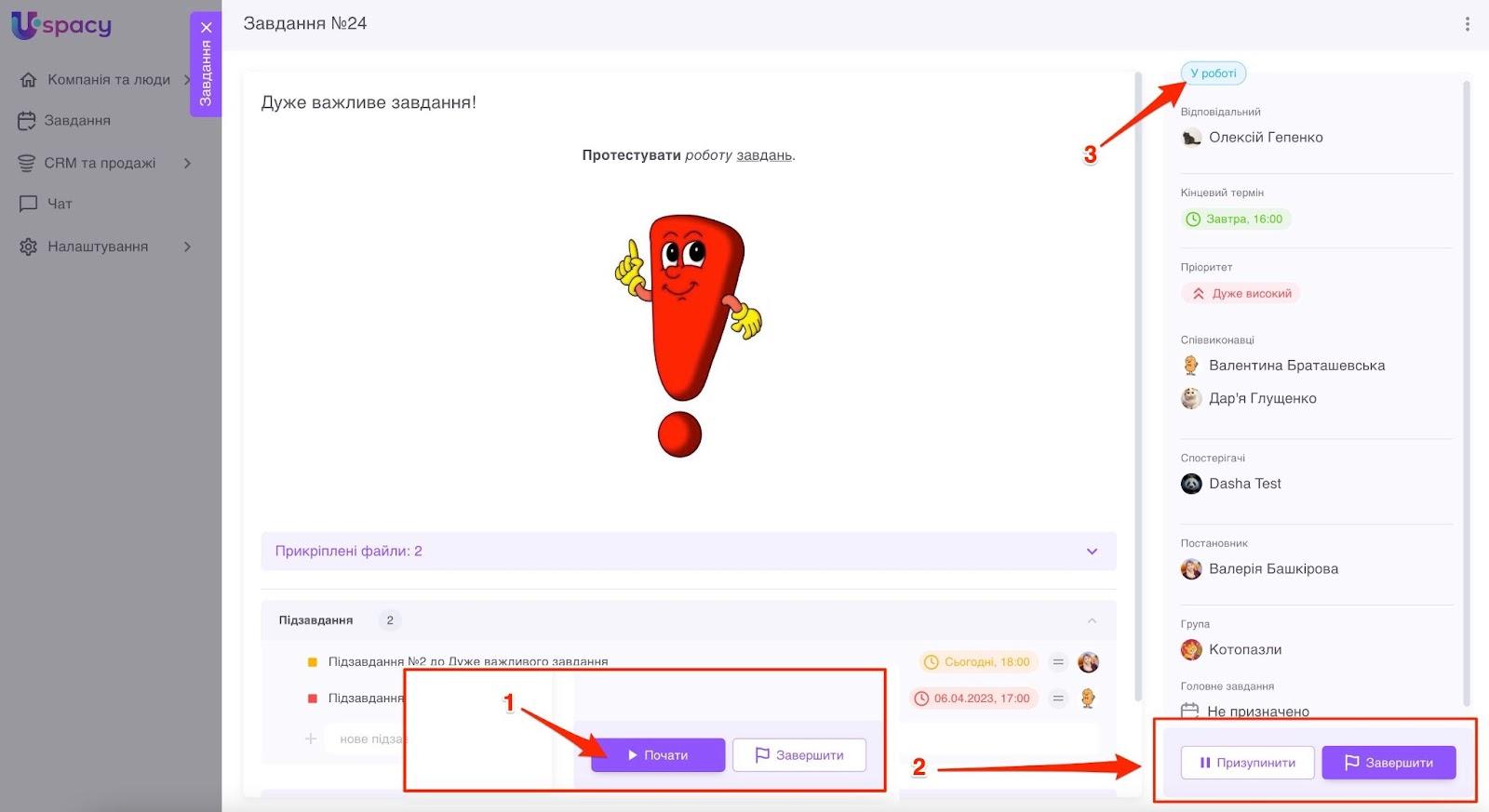Click the У роботі status badge
Viewport: 1489px width, 812px height.
(x=1214, y=73)
